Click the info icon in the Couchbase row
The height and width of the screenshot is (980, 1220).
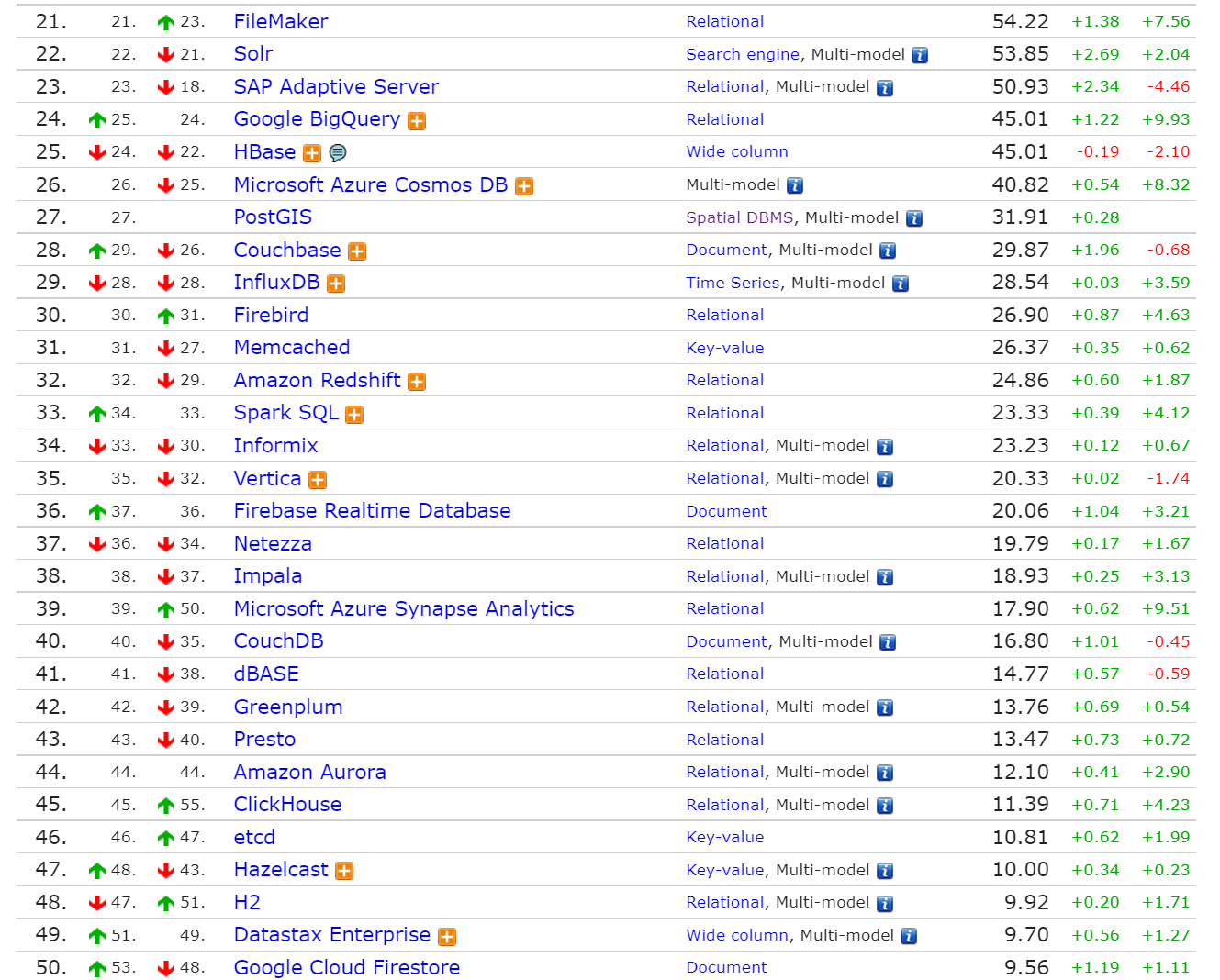(888, 251)
